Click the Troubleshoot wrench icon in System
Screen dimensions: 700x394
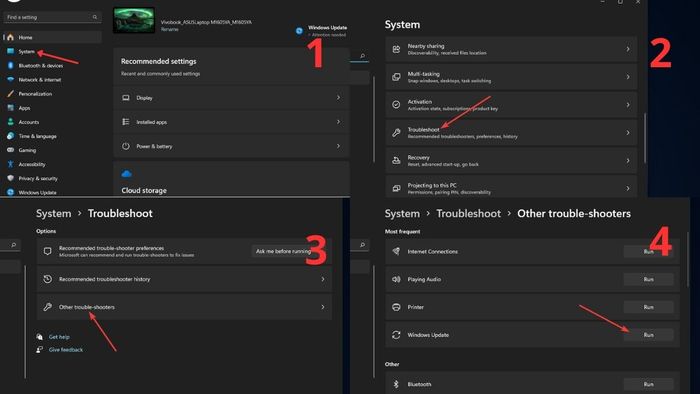396,133
